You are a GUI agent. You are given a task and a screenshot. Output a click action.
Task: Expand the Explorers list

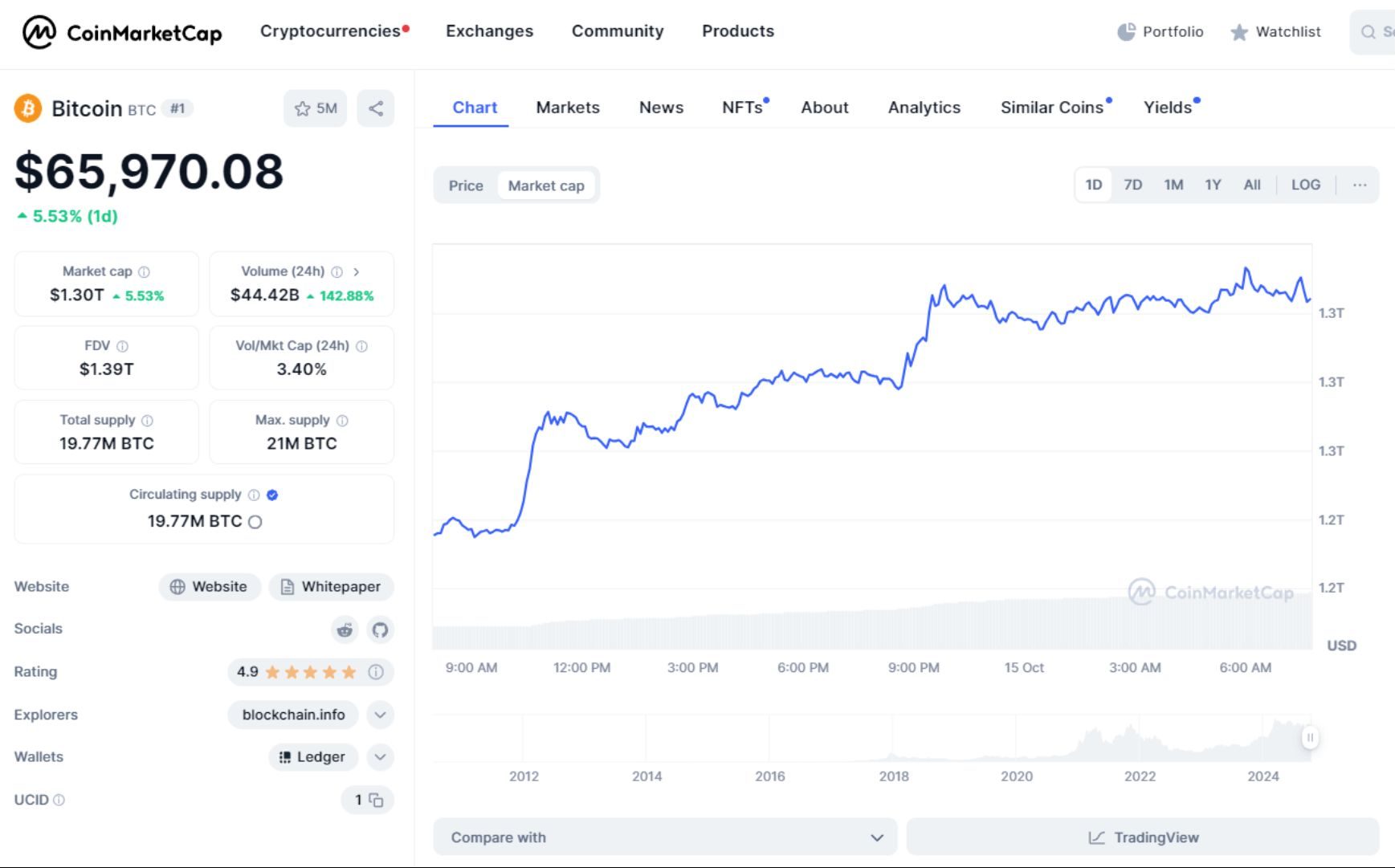point(380,715)
